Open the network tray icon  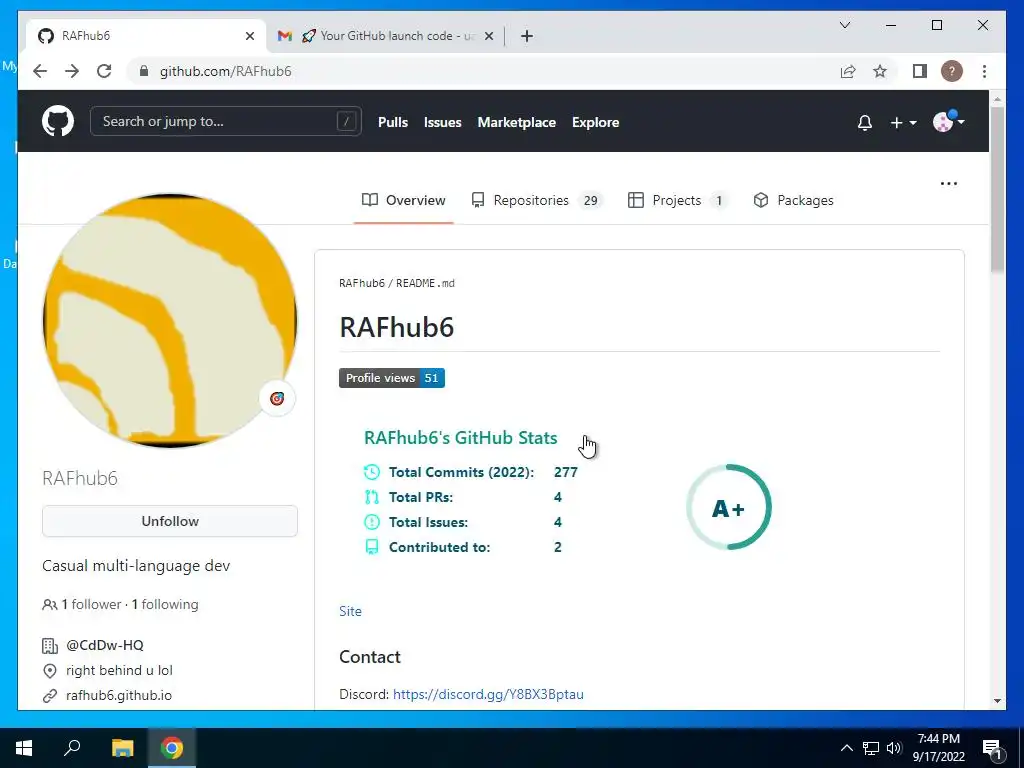(x=871, y=748)
